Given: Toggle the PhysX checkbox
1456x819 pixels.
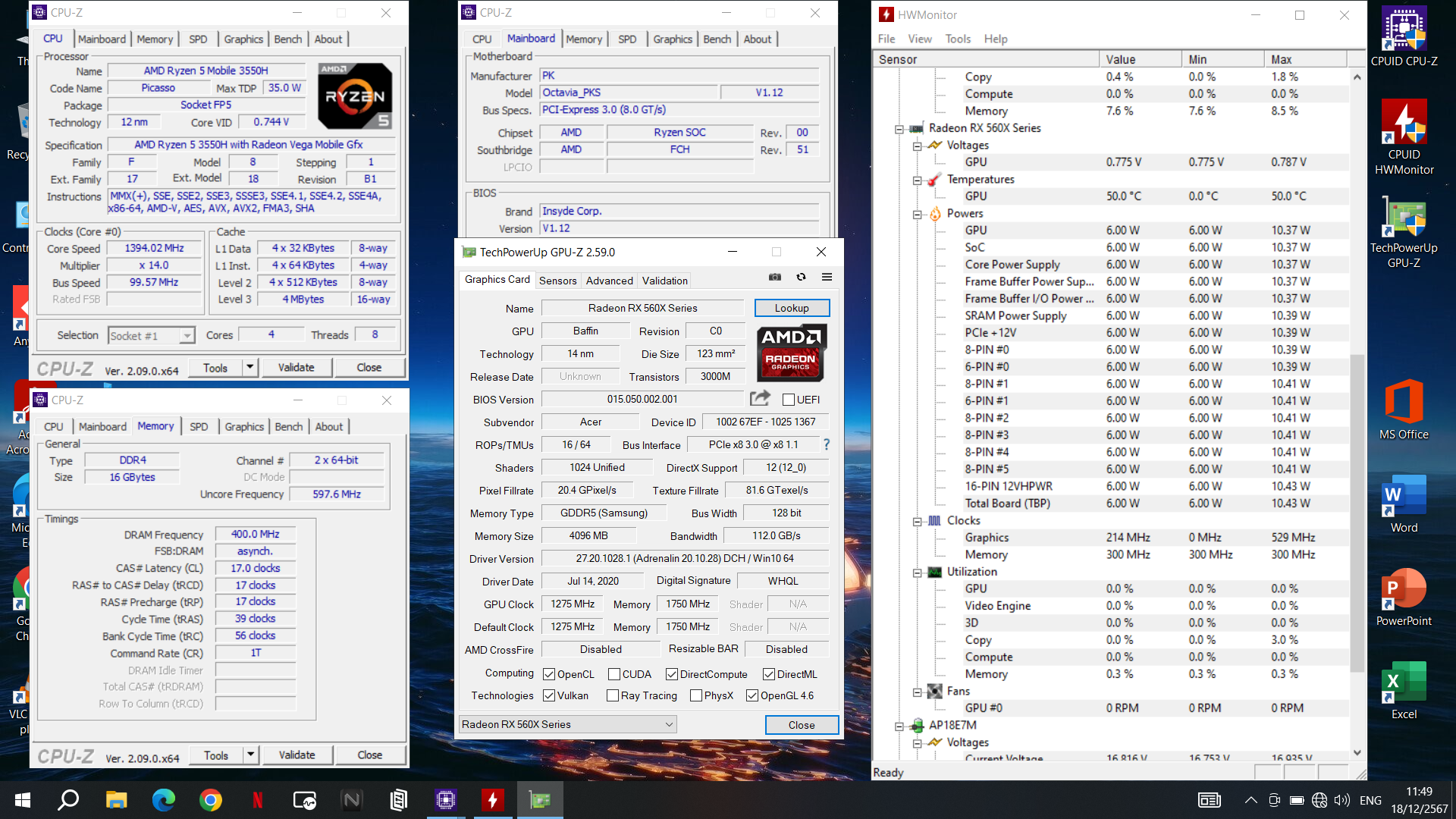Looking at the screenshot, I should pyautogui.click(x=696, y=695).
